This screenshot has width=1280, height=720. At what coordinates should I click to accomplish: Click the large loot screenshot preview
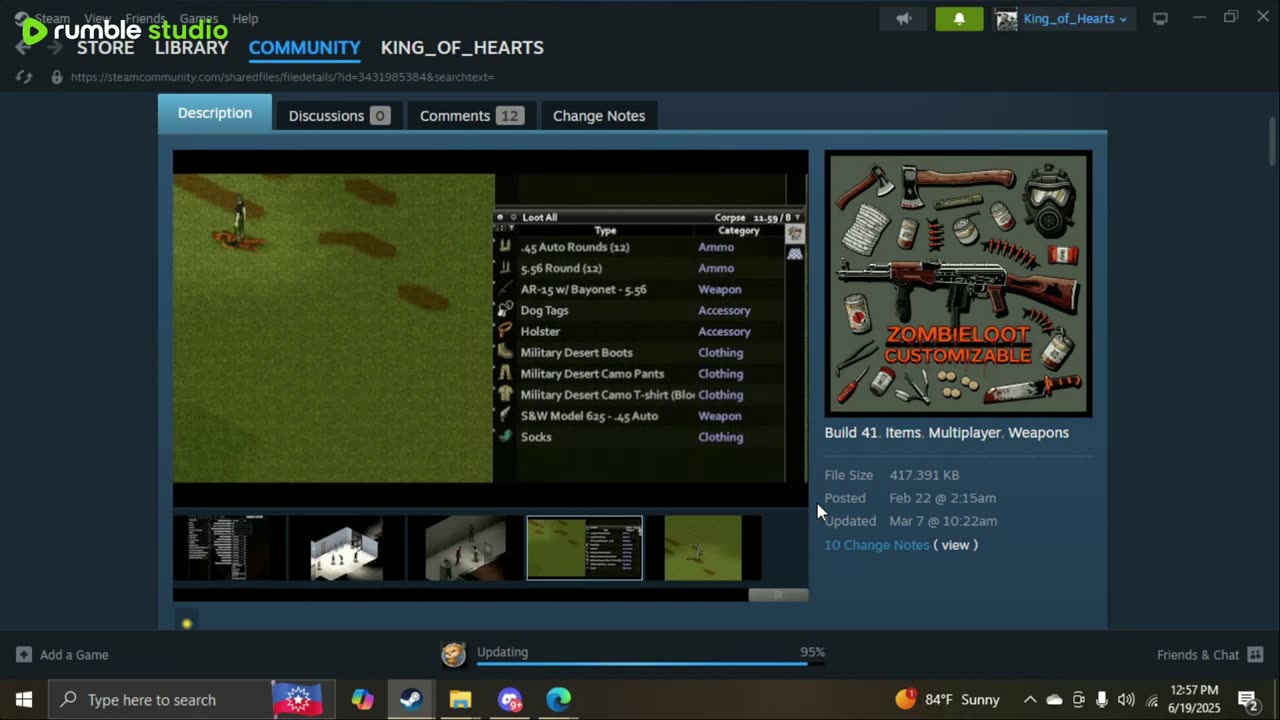point(490,328)
